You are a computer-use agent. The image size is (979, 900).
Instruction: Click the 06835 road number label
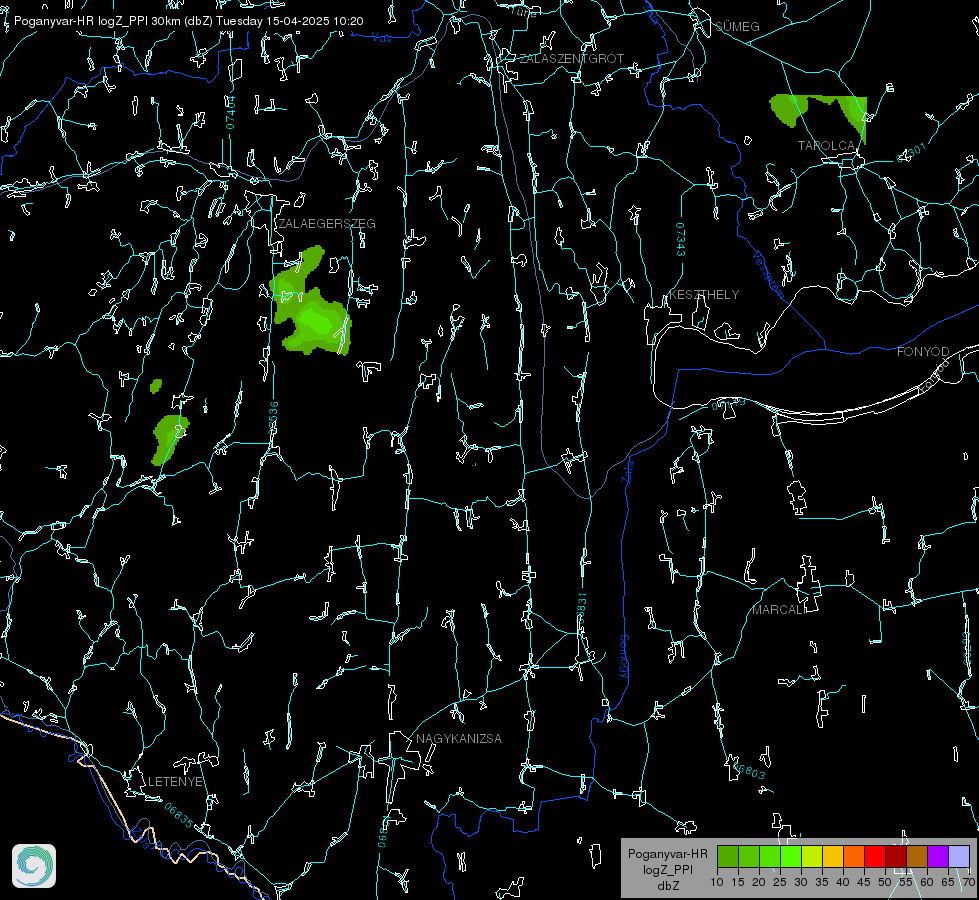(x=179, y=816)
